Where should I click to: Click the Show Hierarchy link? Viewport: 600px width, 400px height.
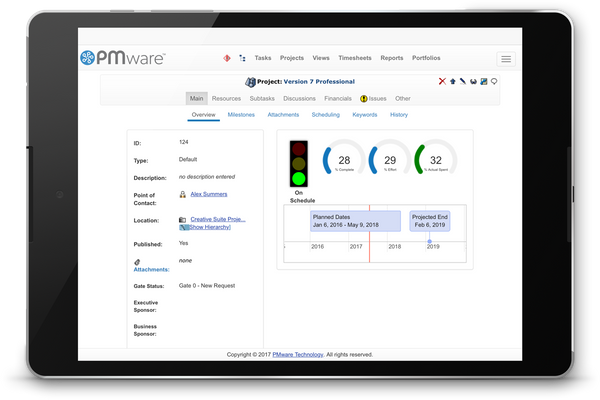pyautogui.click(x=210, y=227)
